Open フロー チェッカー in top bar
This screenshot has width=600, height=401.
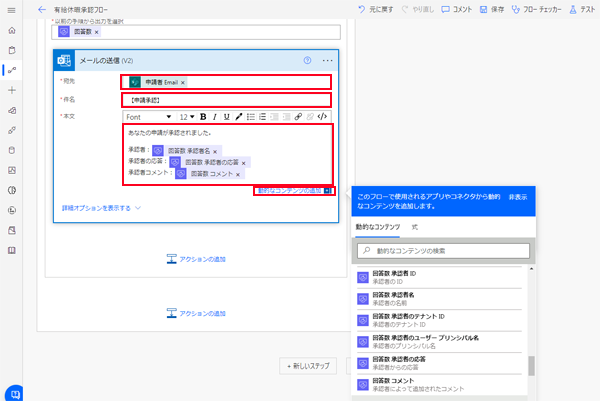(536, 10)
